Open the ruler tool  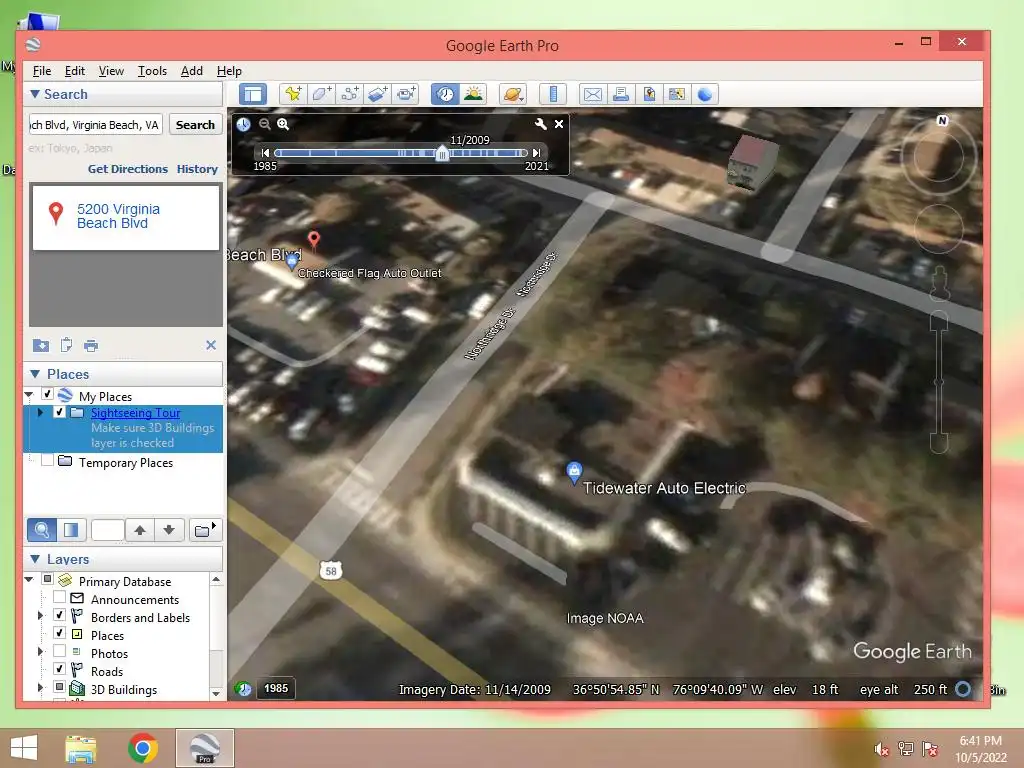pos(552,94)
